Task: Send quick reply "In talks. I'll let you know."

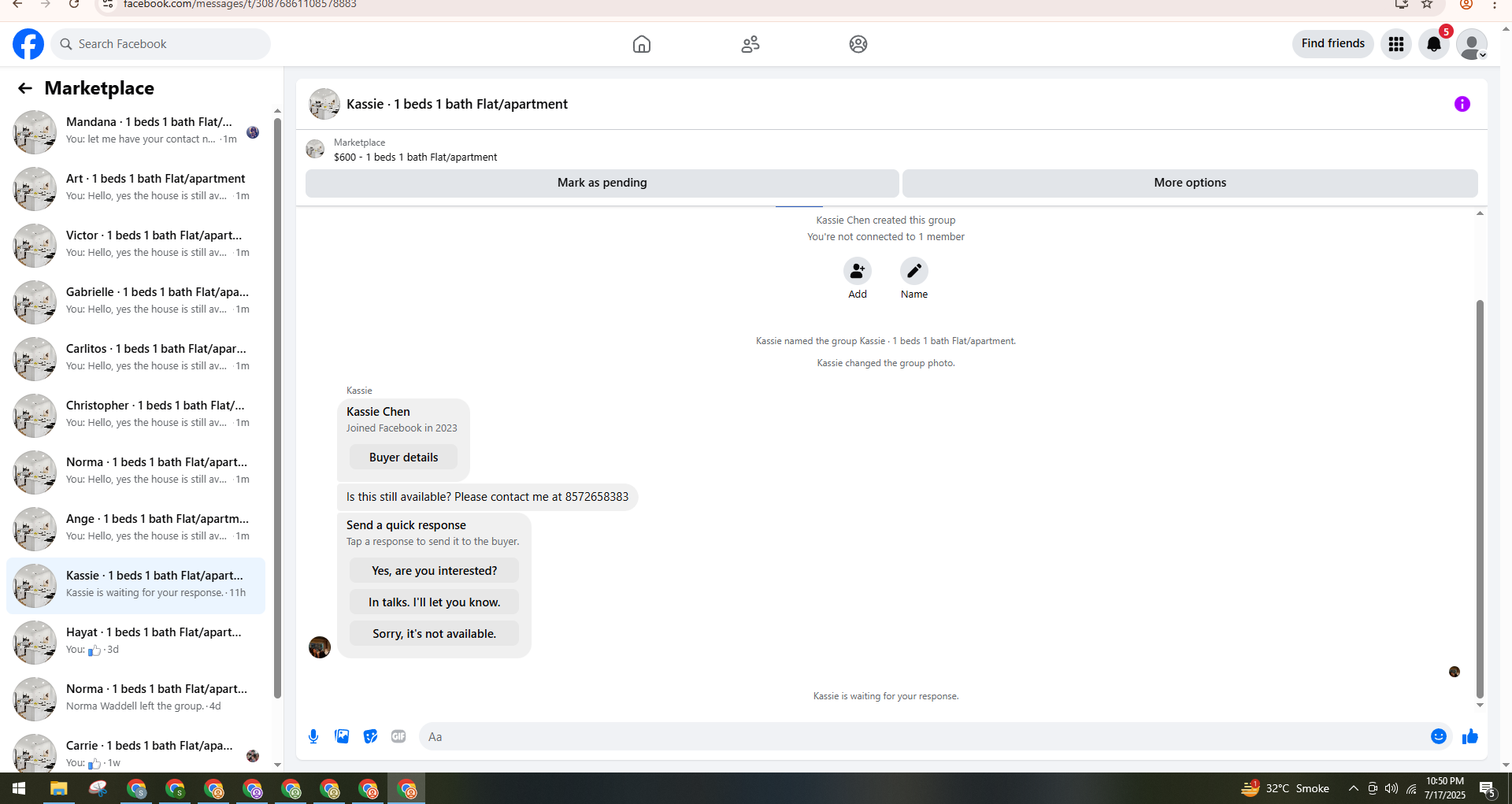Action: [434, 602]
